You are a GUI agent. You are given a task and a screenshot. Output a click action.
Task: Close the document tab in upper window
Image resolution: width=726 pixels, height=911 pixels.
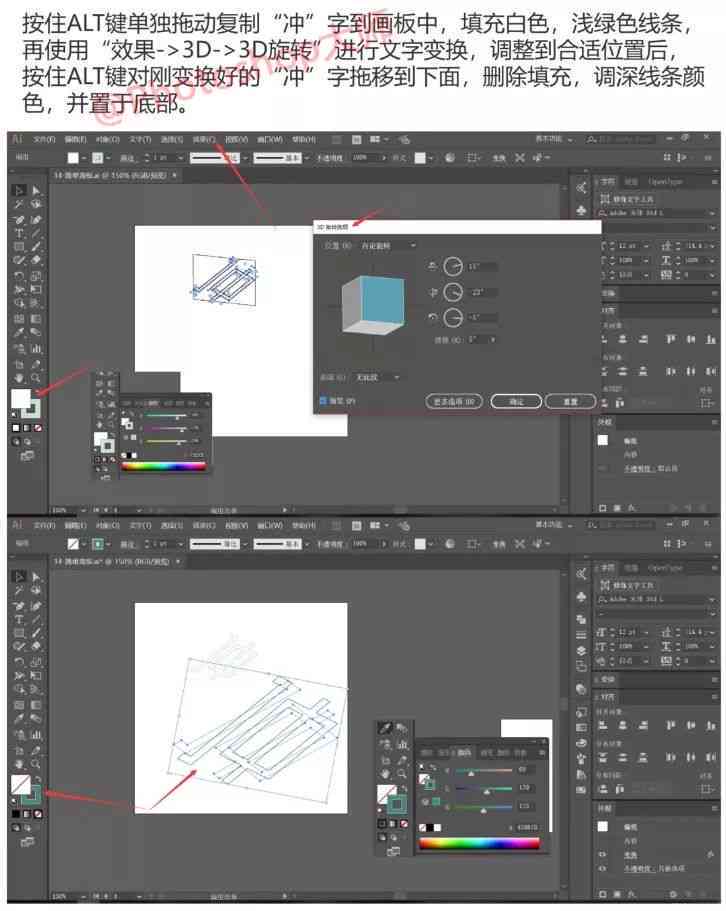tap(175, 174)
